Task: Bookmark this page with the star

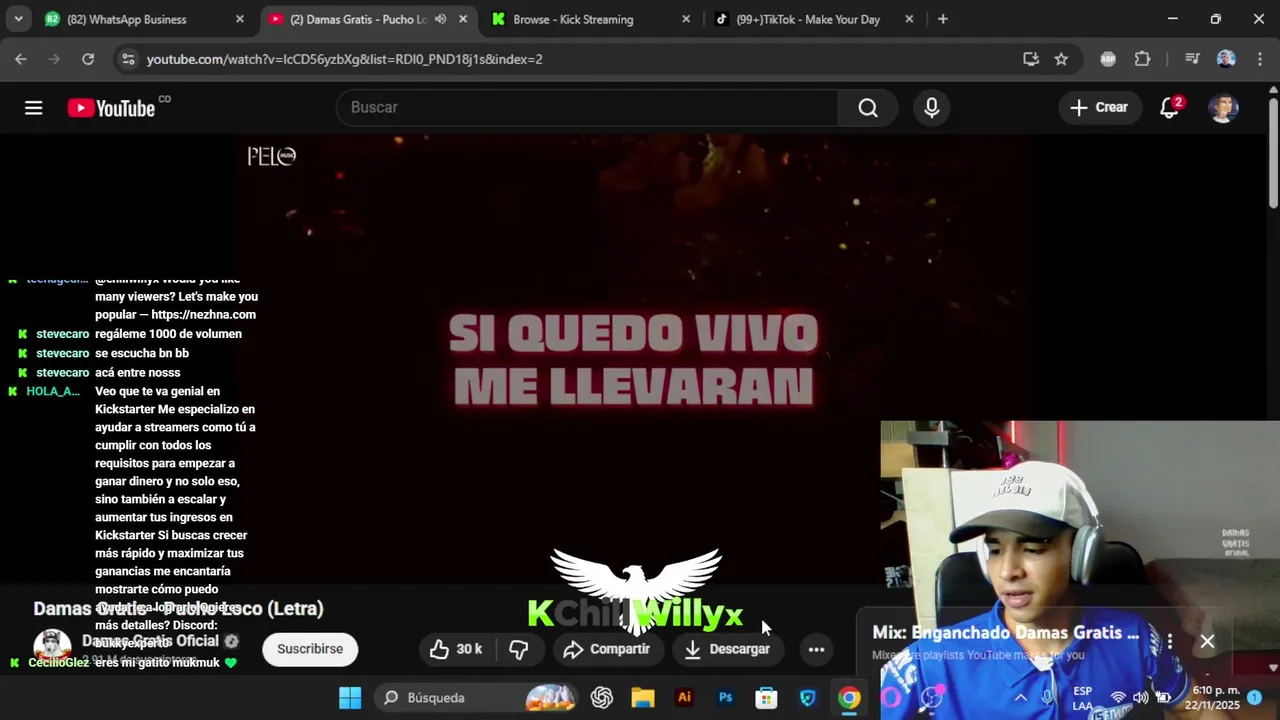Action: click(x=1061, y=59)
